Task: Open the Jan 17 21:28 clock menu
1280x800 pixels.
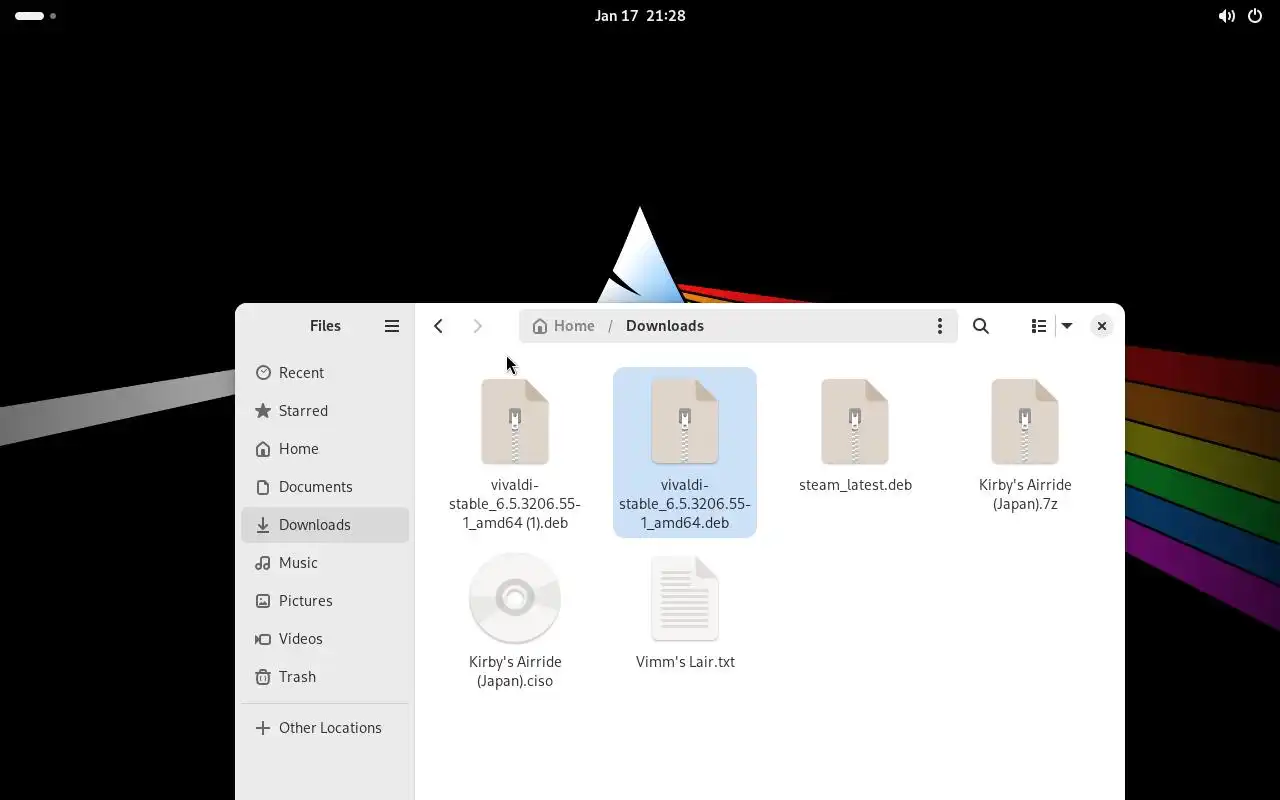Action: click(x=640, y=16)
